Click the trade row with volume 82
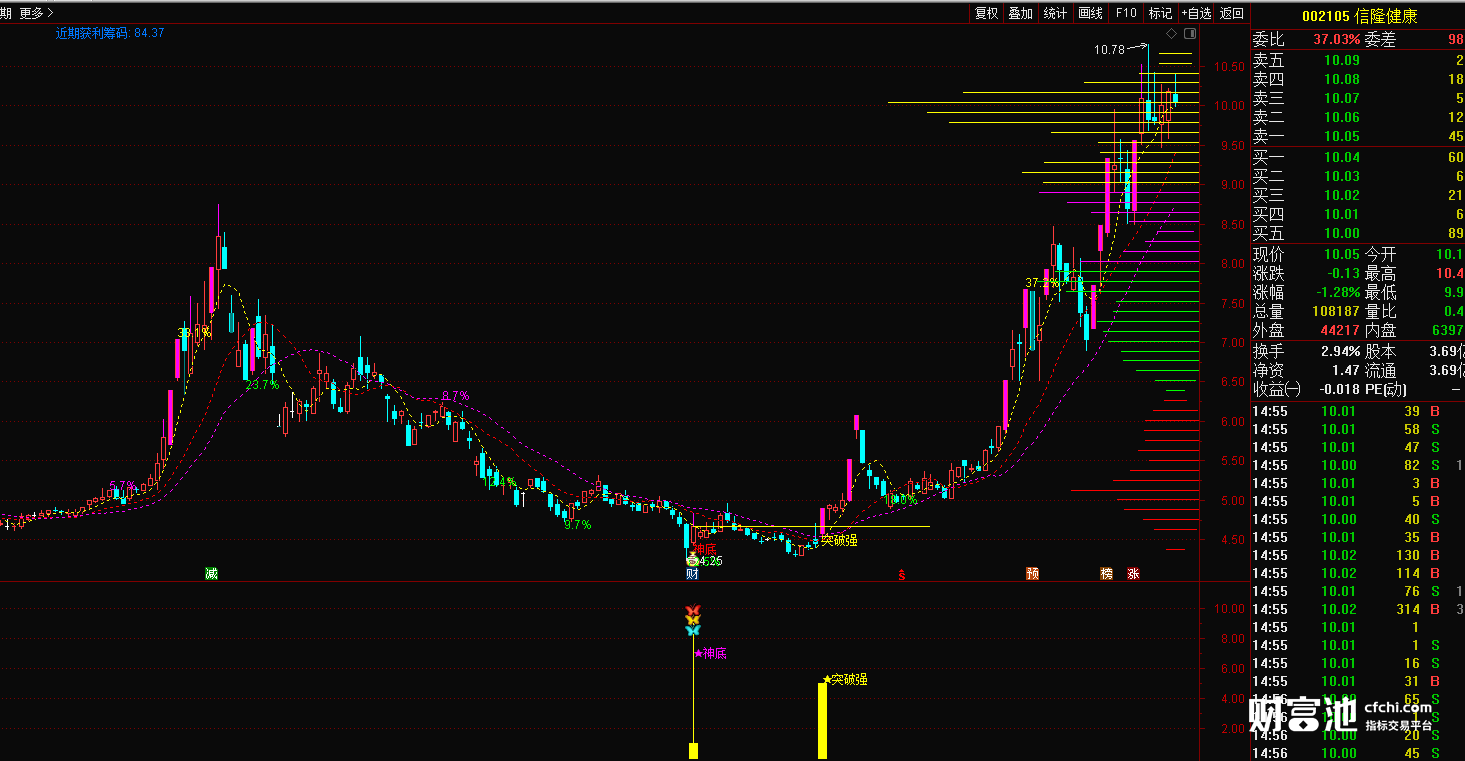Image resolution: width=1465 pixels, height=761 pixels. tap(1357, 465)
